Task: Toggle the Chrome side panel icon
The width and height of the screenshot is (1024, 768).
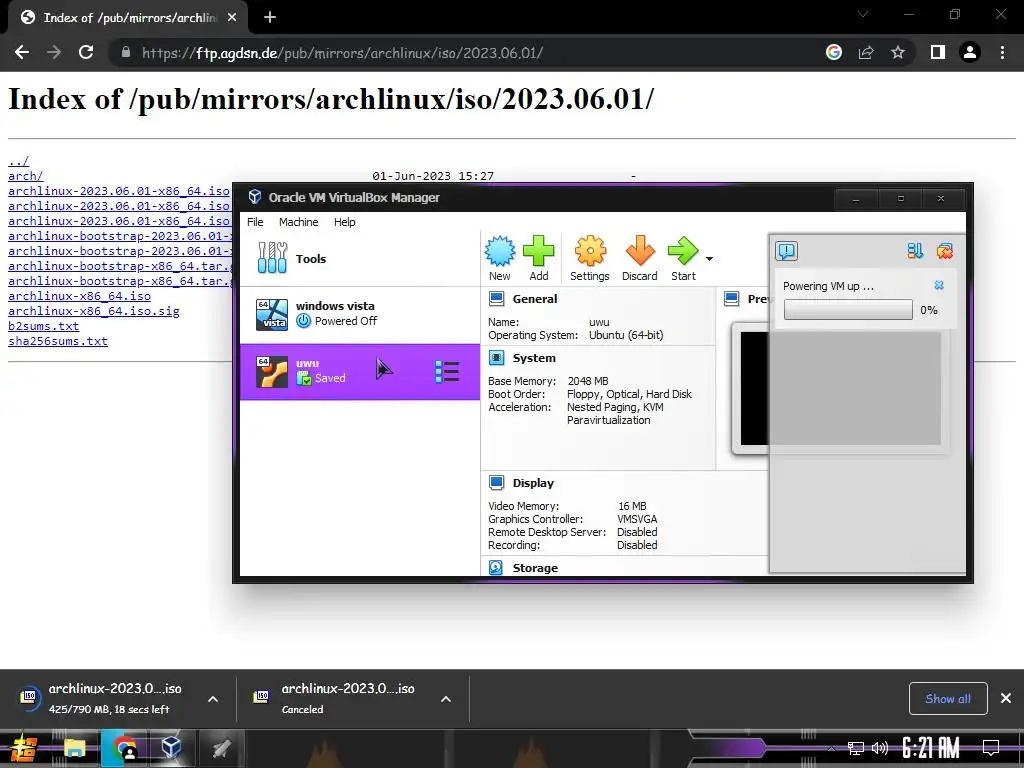Action: click(938, 52)
